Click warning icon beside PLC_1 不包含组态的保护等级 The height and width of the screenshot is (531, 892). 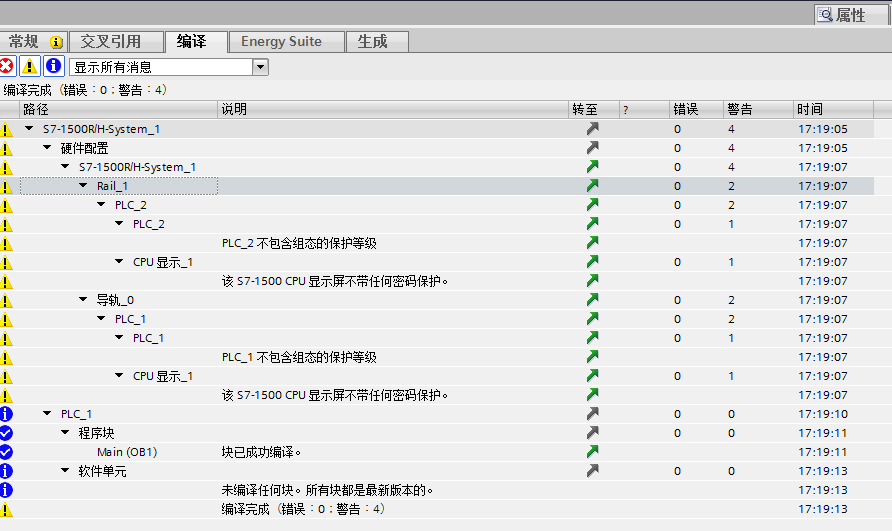[x=6, y=357]
